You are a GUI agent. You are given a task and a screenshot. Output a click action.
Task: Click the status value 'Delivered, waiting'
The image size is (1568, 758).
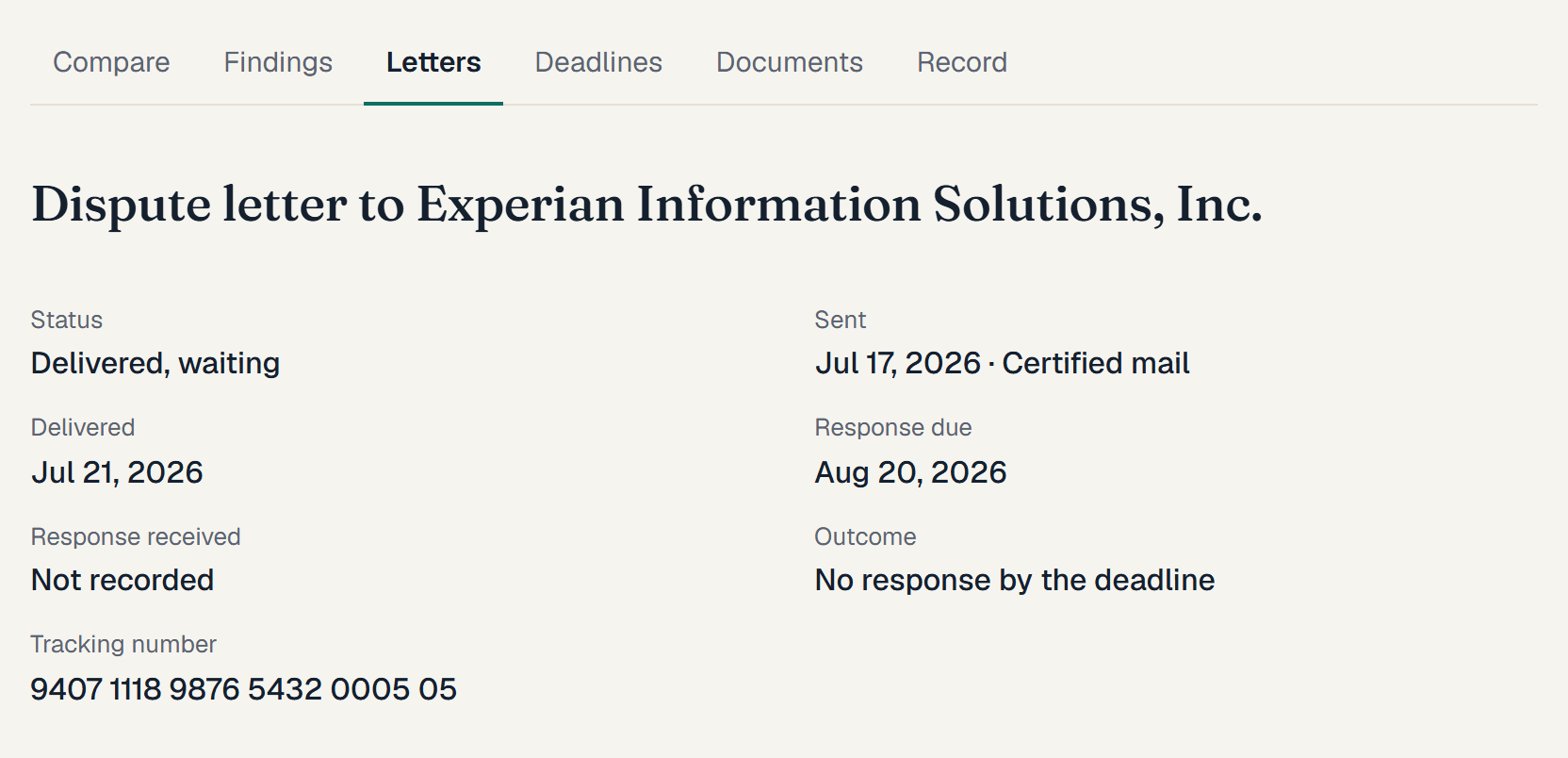(155, 363)
